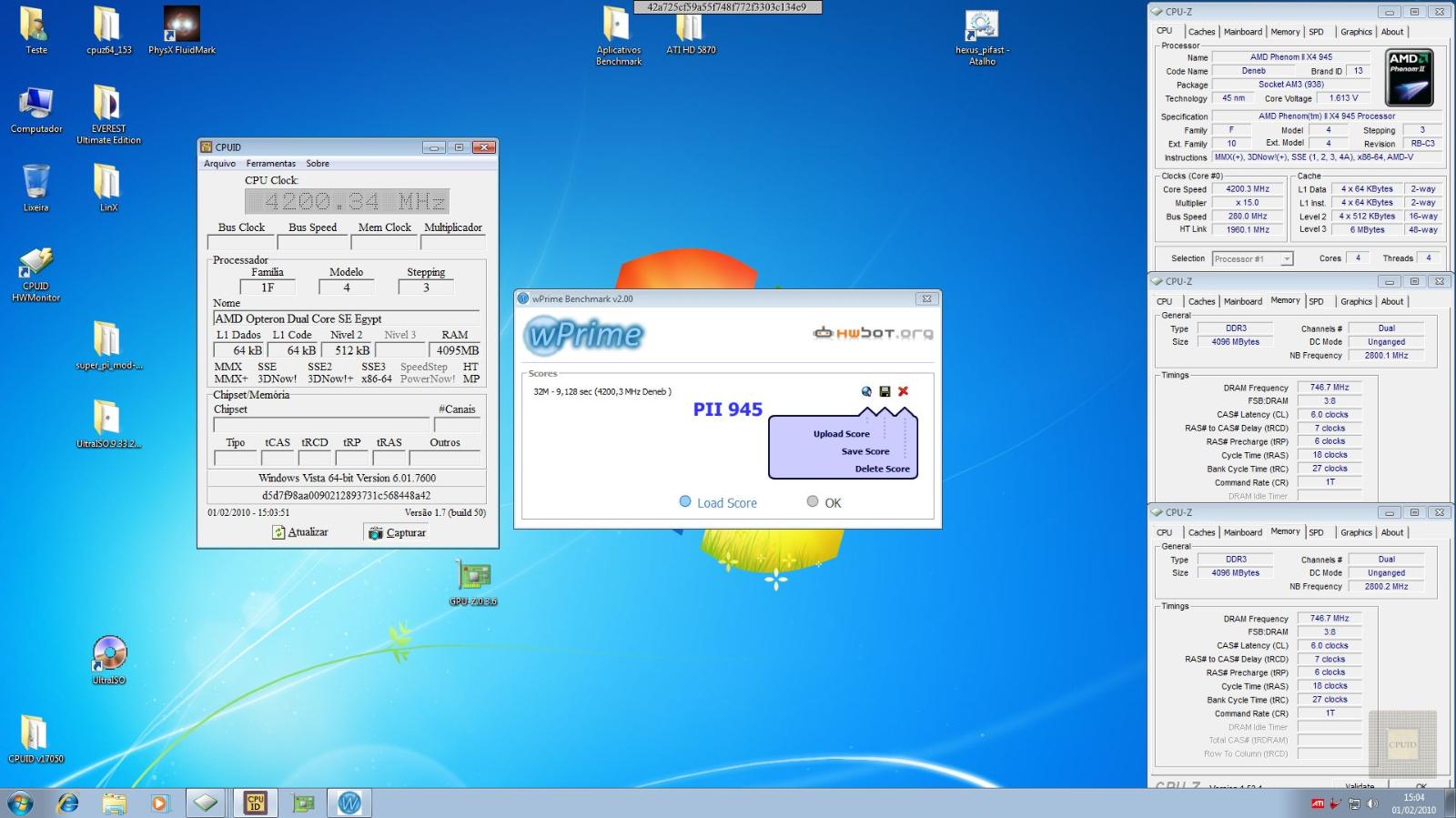Click the AMD Phenom II logo in CPU-Z
The height and width of the screenshot is (818, 1456).
tap(1409, 77)
